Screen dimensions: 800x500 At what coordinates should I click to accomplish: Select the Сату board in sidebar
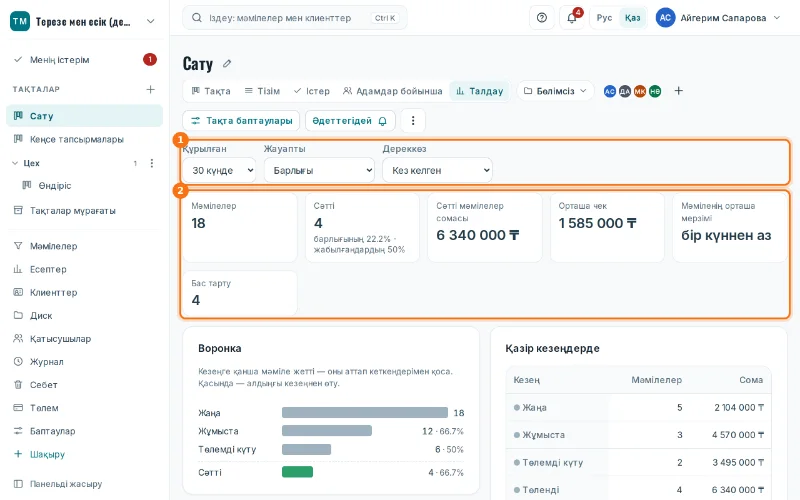(84, 116)
